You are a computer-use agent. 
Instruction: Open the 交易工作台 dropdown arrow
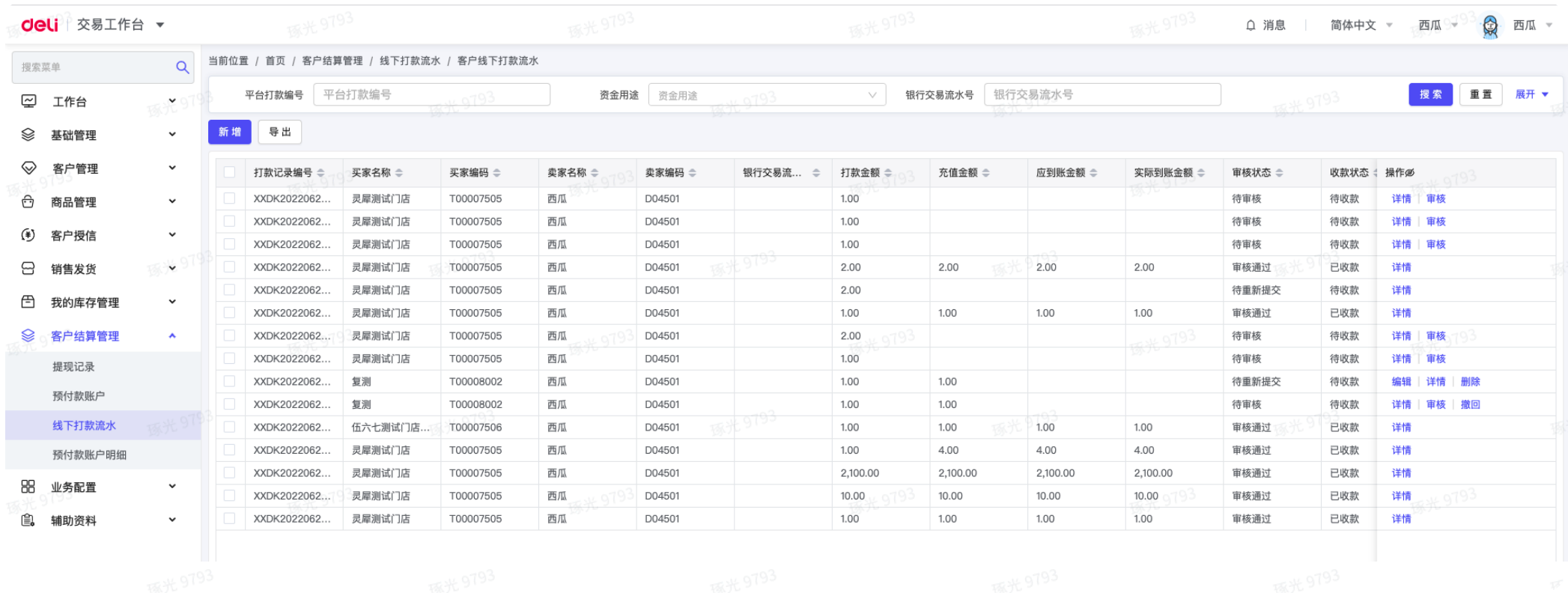[x=160, y=25]
